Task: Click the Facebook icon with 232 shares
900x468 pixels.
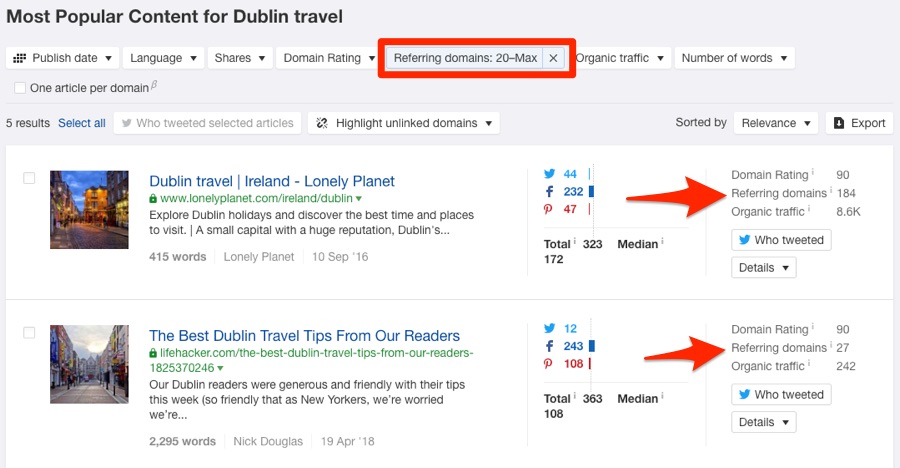Action: pos(549,192)
